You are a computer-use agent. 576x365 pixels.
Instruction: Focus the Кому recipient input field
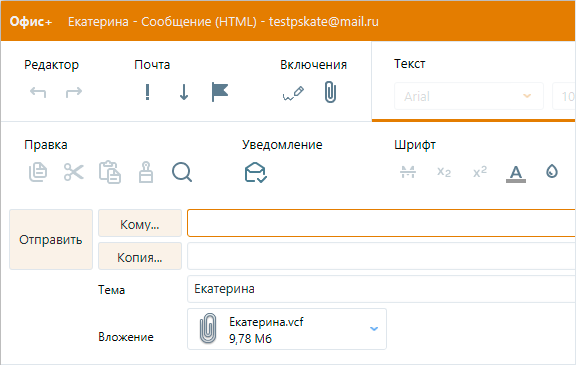click(381, 223)
